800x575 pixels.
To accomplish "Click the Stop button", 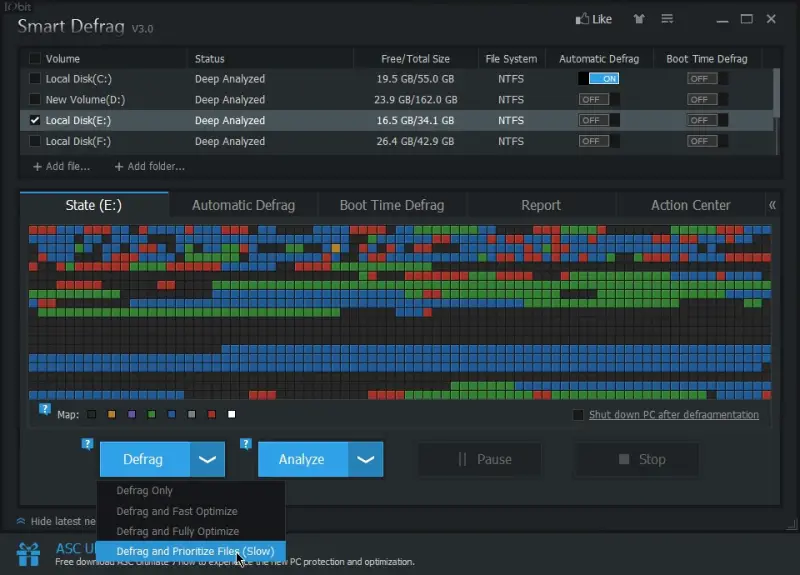I will pyautogui.click(x=637, y=459).
